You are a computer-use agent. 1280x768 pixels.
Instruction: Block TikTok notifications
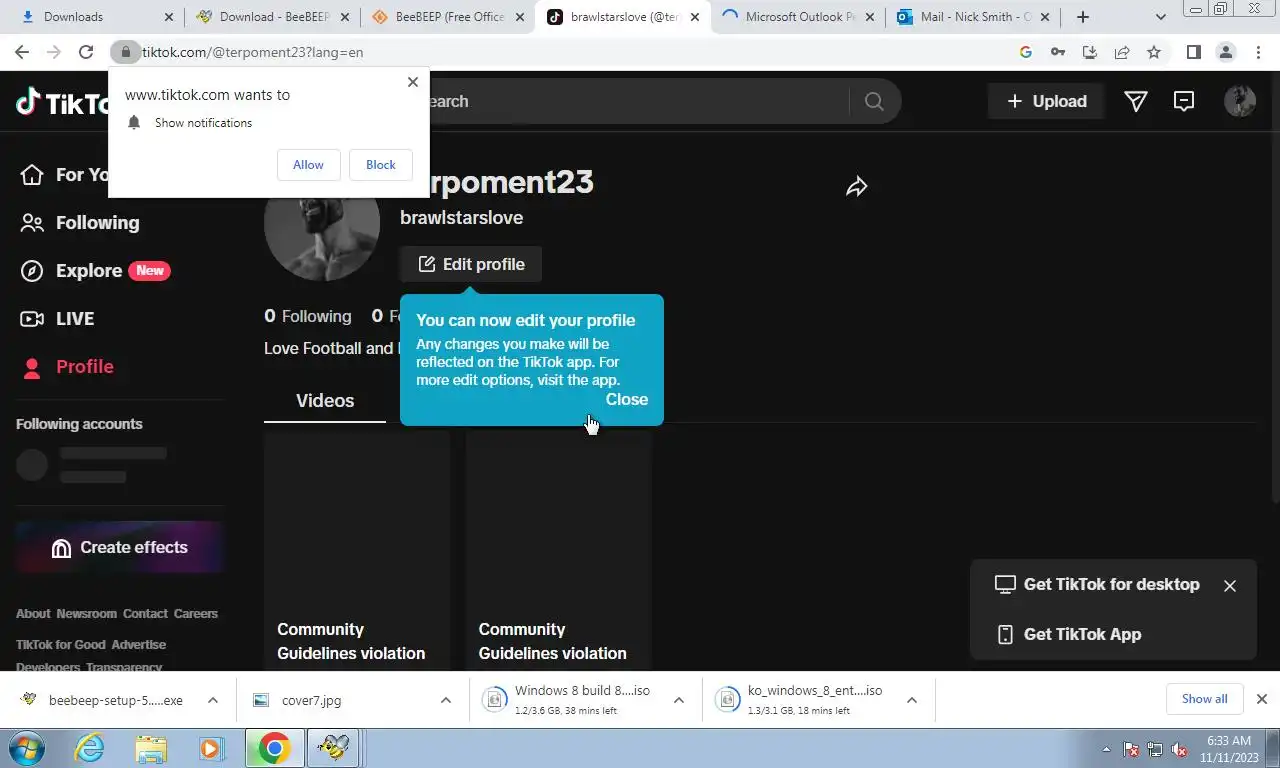click(381, 165)
